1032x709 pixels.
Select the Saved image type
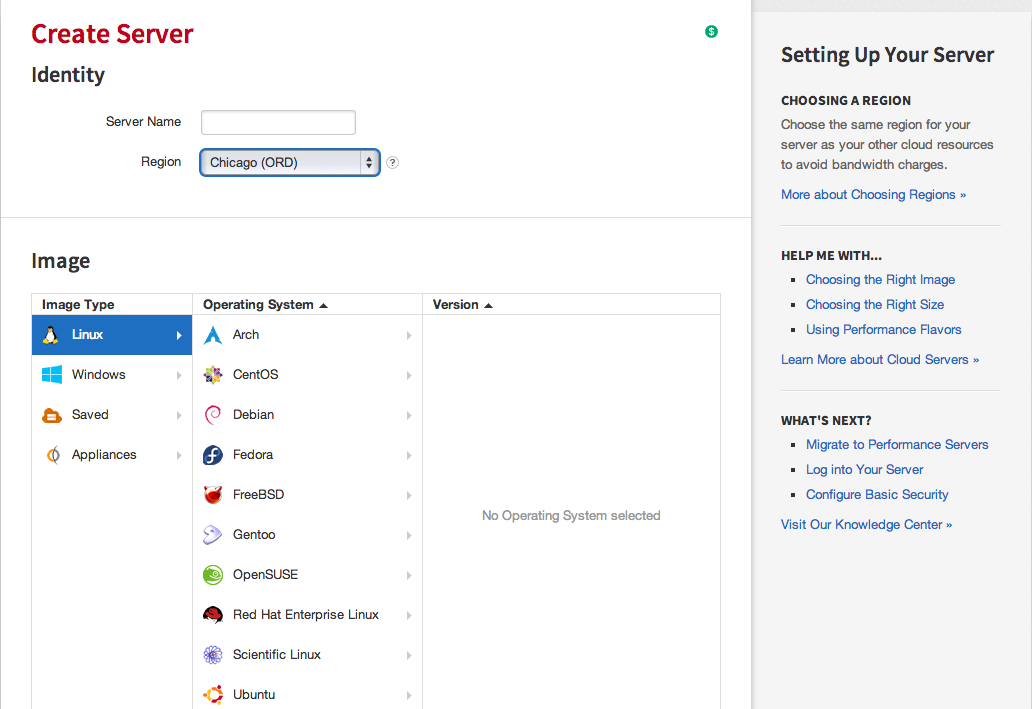(x=112, y=415)
